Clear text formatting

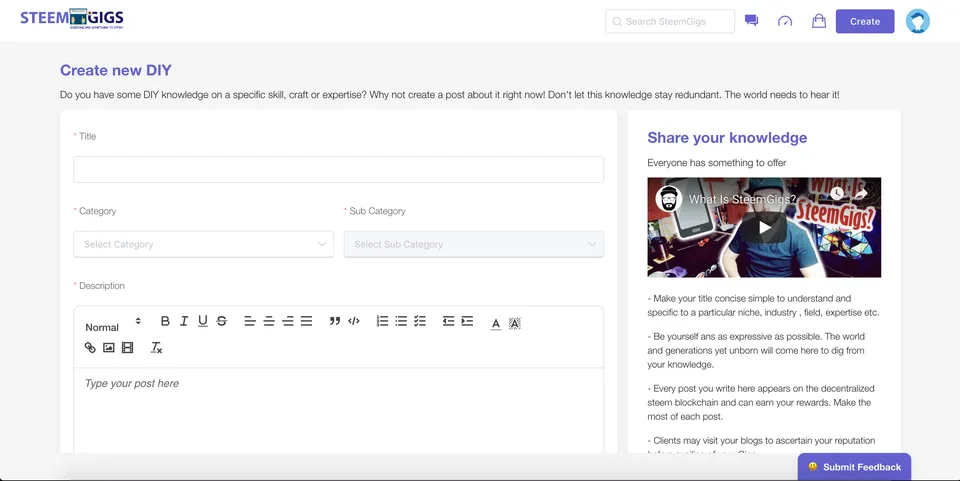tap(156, 348)
